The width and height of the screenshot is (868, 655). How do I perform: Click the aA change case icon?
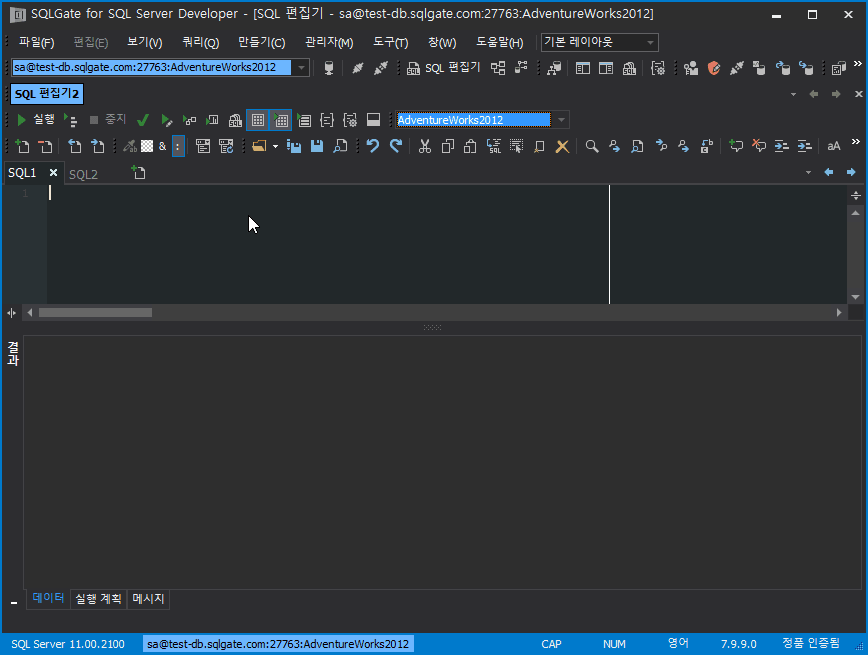click(833, 146)
